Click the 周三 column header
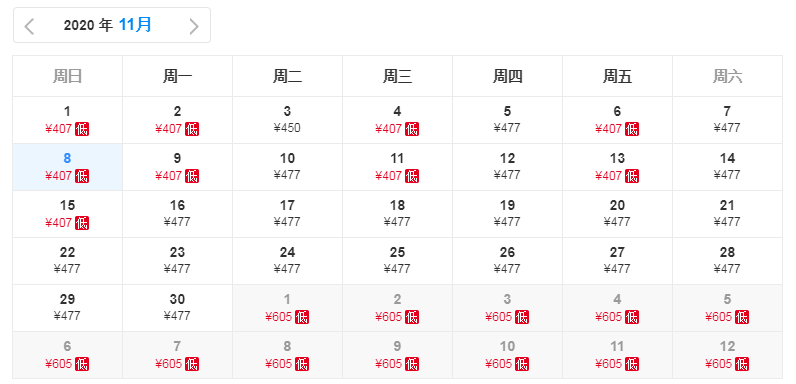Screen dimensions: 796x384 coord(397,76)
